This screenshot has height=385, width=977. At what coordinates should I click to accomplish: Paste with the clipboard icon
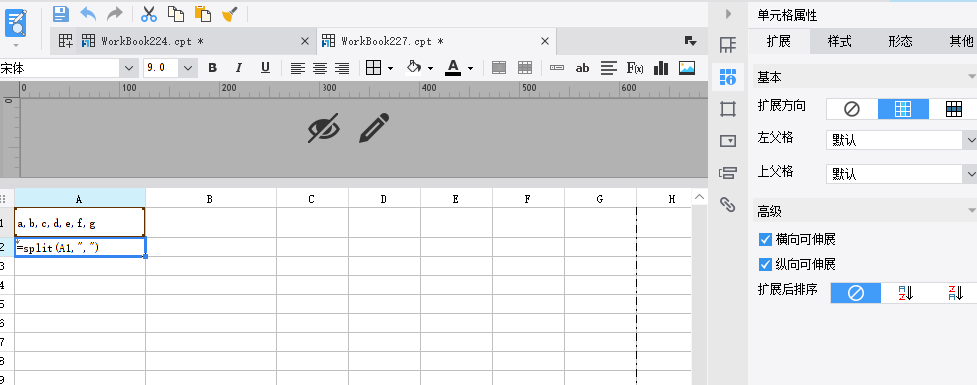203,14
